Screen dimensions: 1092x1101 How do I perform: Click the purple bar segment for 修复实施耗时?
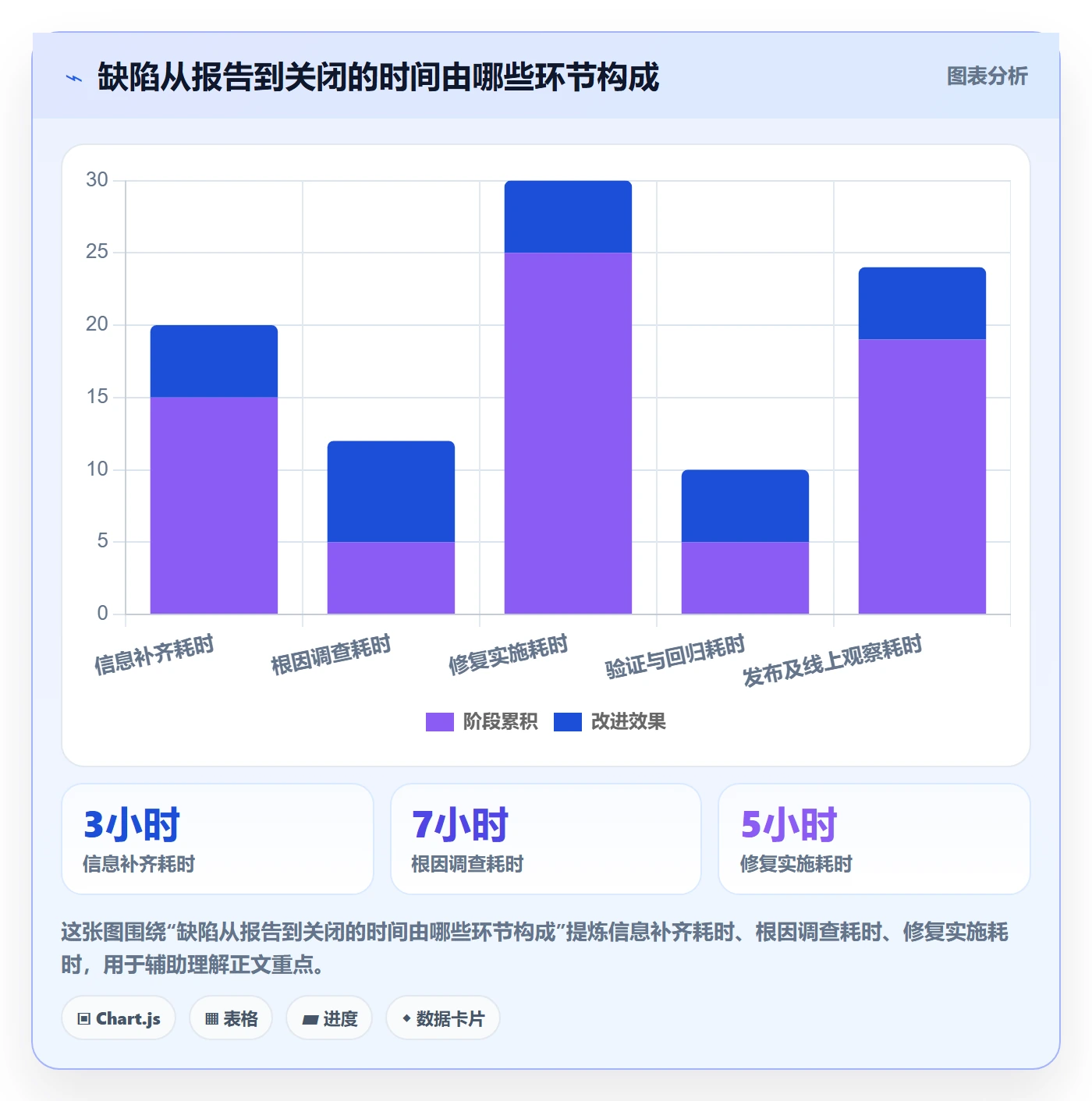click(568, 434)
